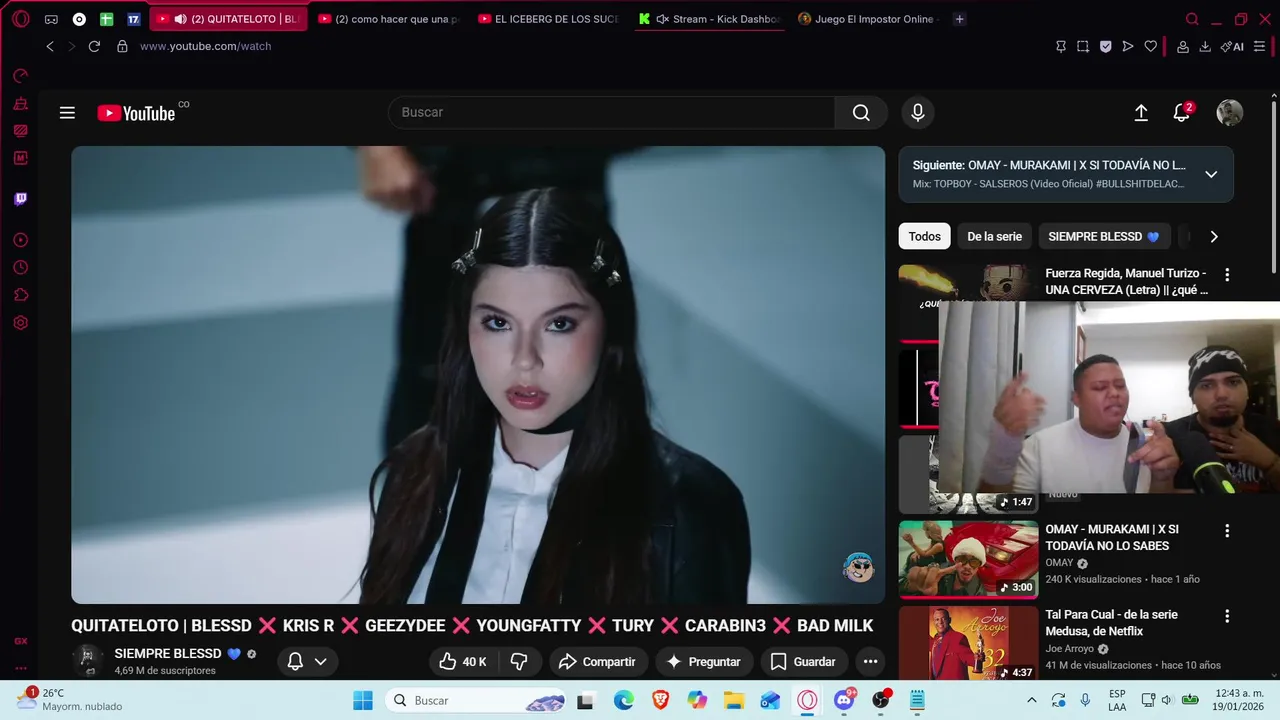
Task: Select the 'De la serie' filter chip
Action: (x=994, y=236)
